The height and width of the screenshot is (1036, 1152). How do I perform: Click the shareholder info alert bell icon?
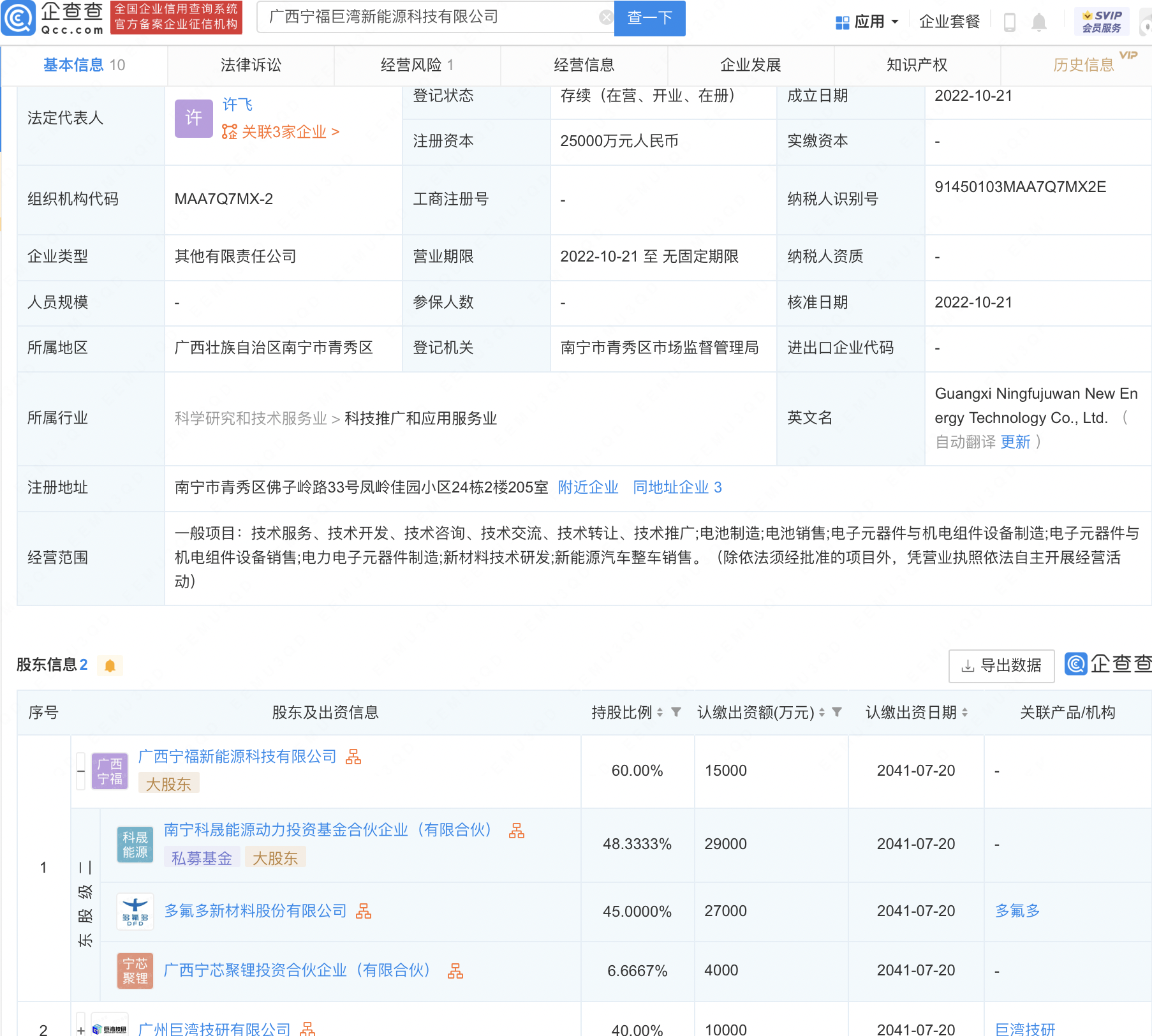pyautogui.click(x=110, y=665)
